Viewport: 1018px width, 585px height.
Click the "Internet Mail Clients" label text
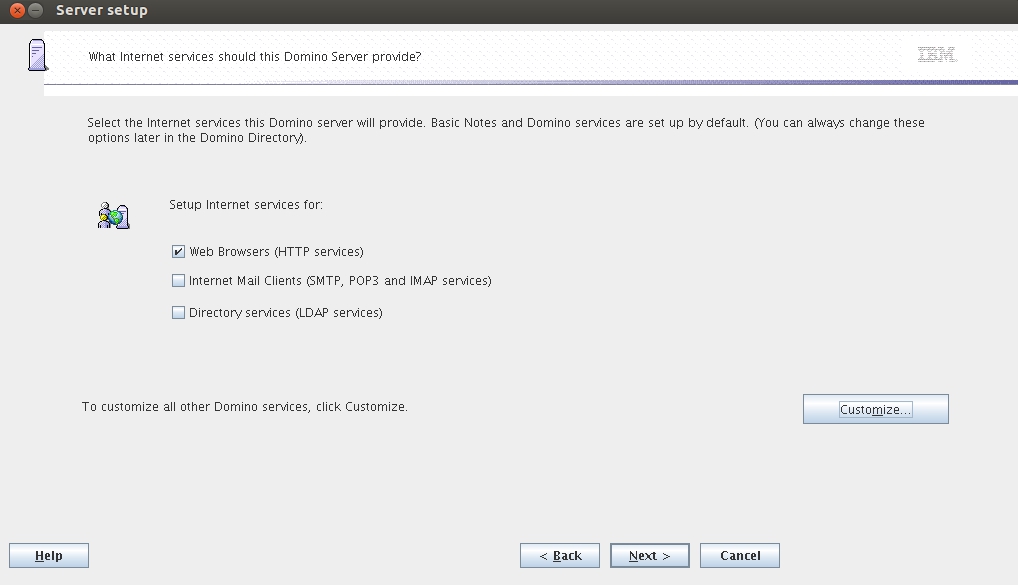(340, 281)
